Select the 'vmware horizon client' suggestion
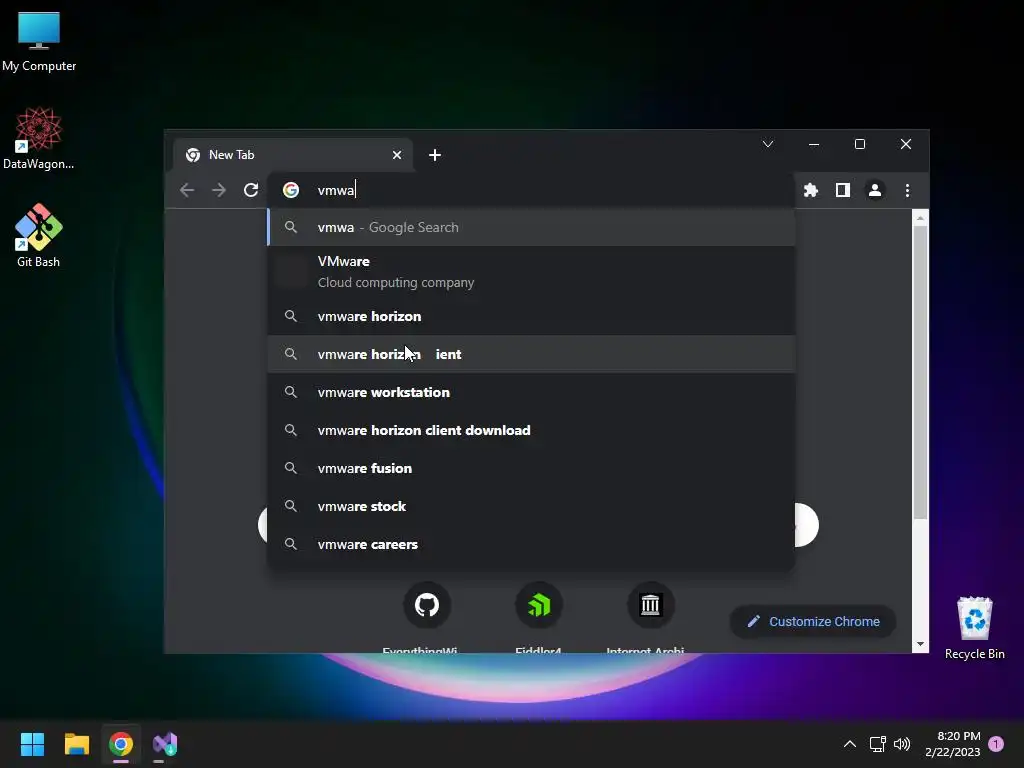Screen dimensions: 1024x768 [x=531, y=354]
